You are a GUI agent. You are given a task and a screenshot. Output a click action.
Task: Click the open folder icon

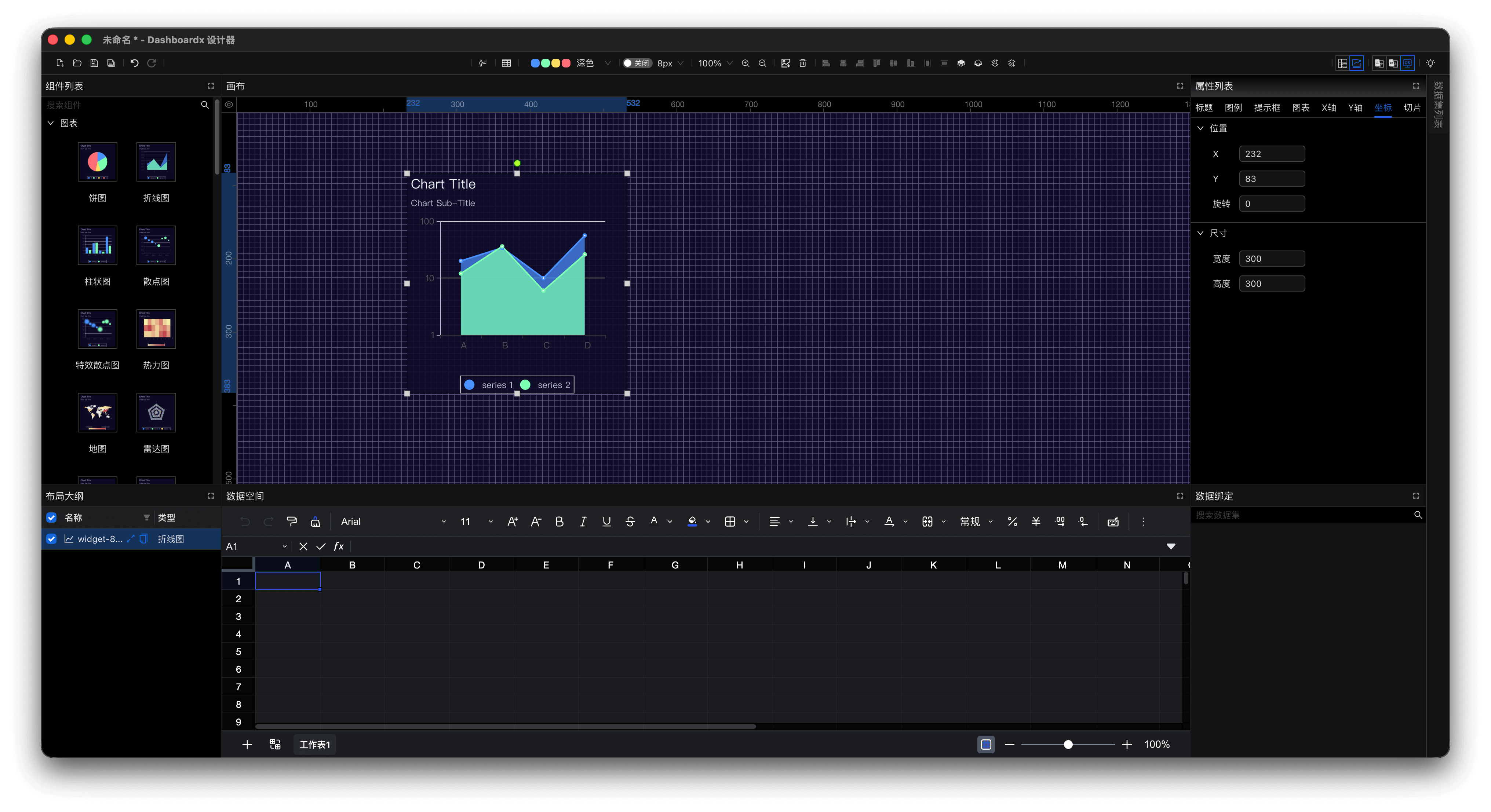click(77, 63)
